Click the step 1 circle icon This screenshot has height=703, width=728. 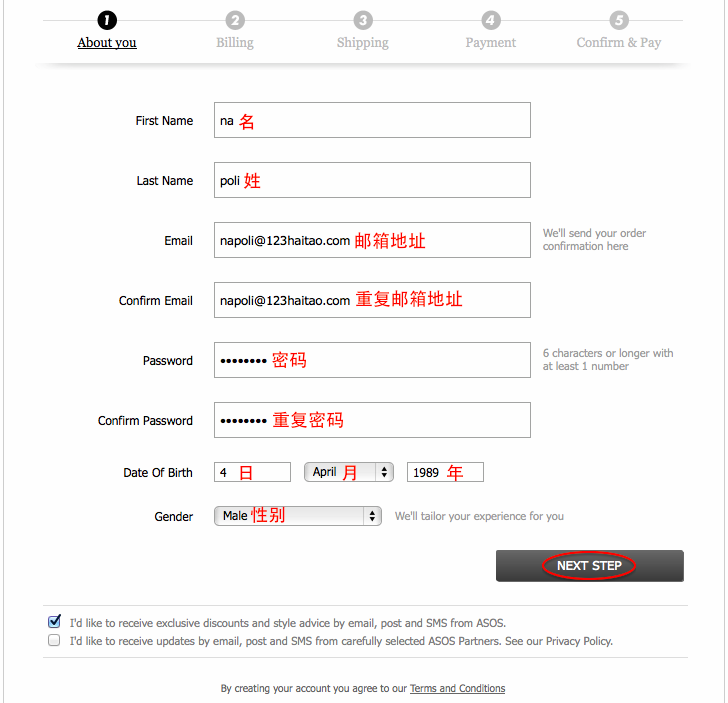click(x=107, y=20)
